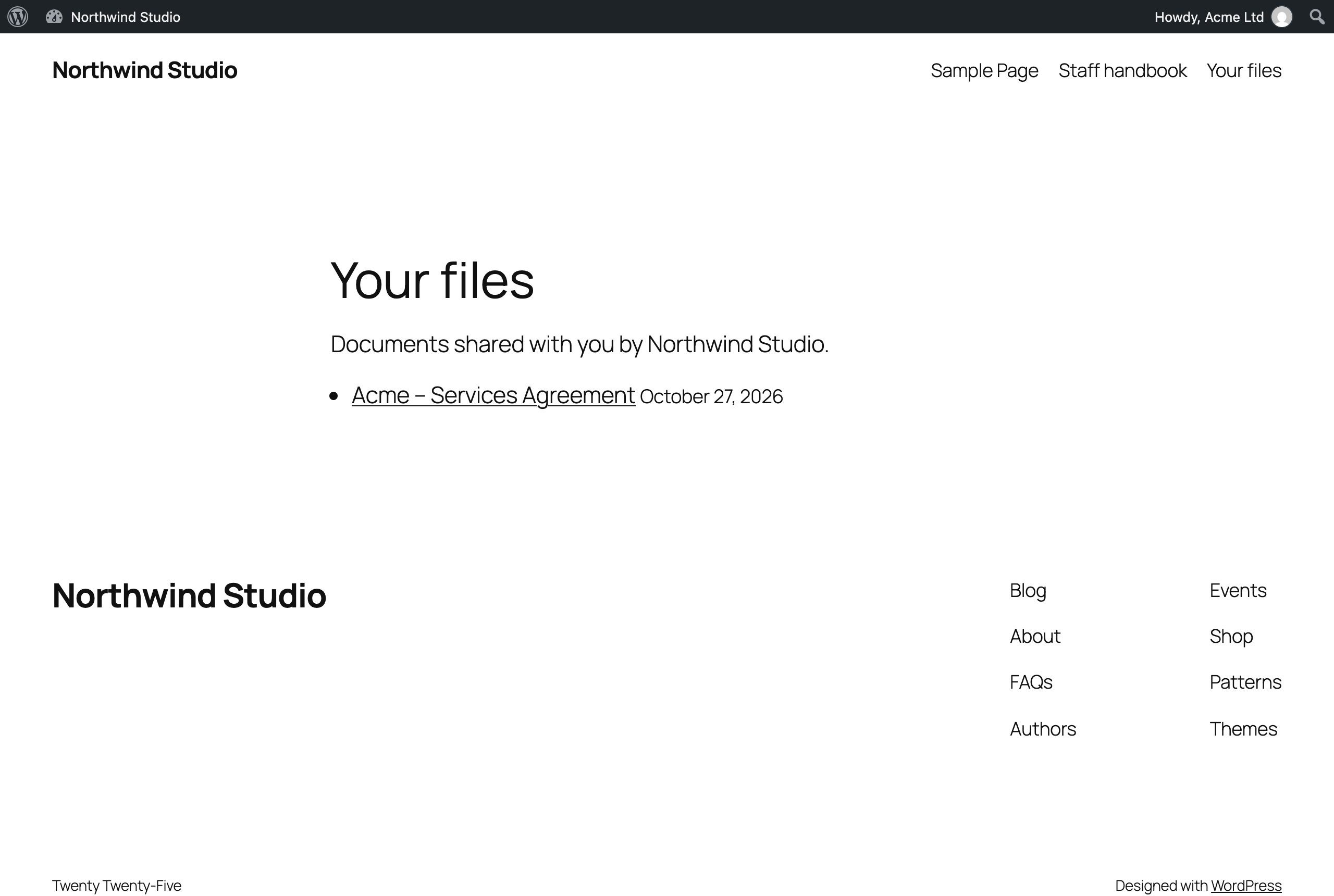Click the Twenty Twenty-Five footer text
Viewport: 1334px width, 896px height.
click(117, 885)
